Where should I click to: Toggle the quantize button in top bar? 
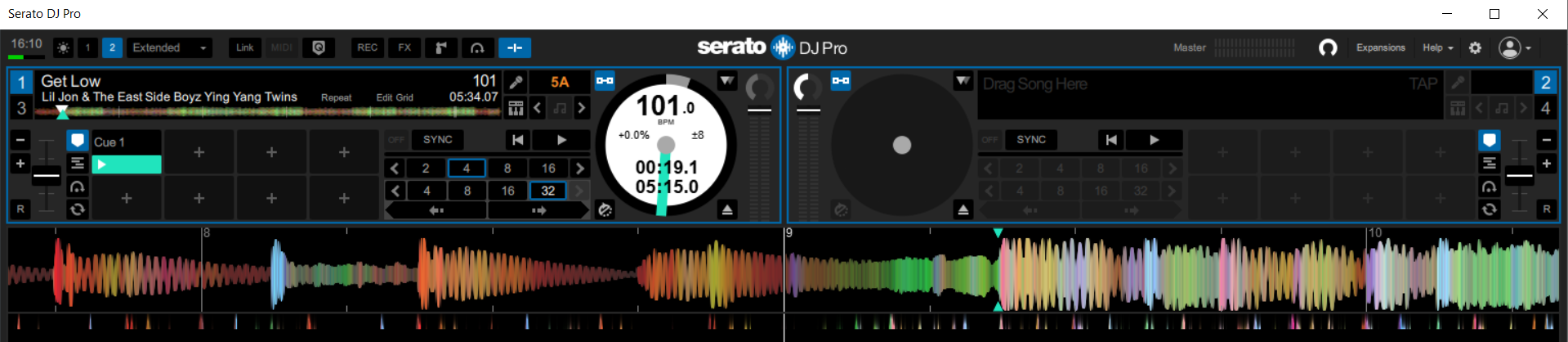tap(515, 48)
